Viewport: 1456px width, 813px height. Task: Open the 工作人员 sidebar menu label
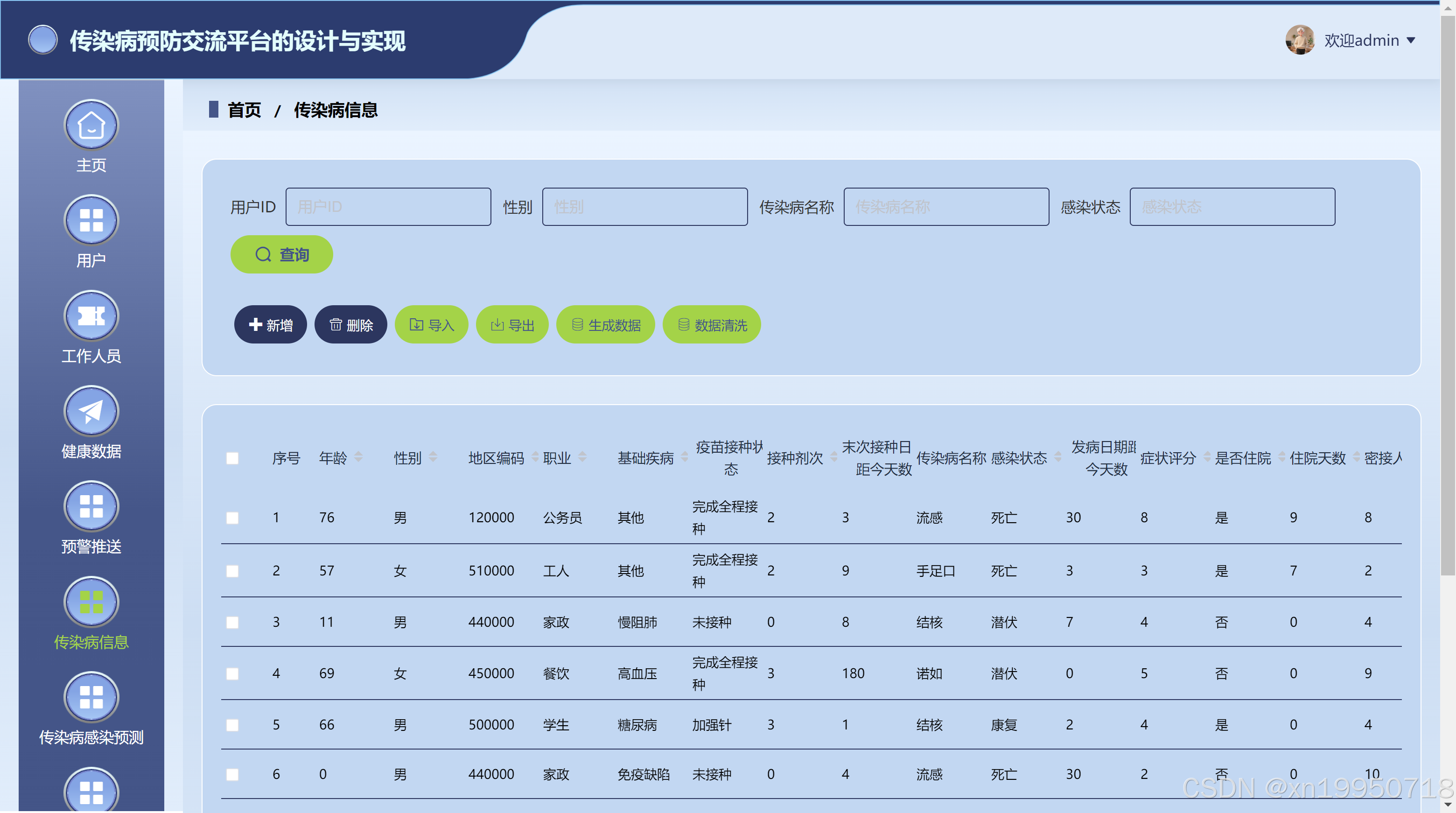point(91,356)
